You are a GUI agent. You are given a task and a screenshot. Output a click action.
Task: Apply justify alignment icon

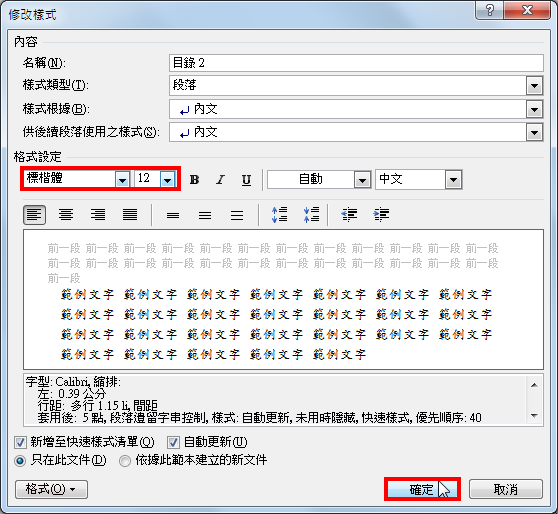click(130, 215)
